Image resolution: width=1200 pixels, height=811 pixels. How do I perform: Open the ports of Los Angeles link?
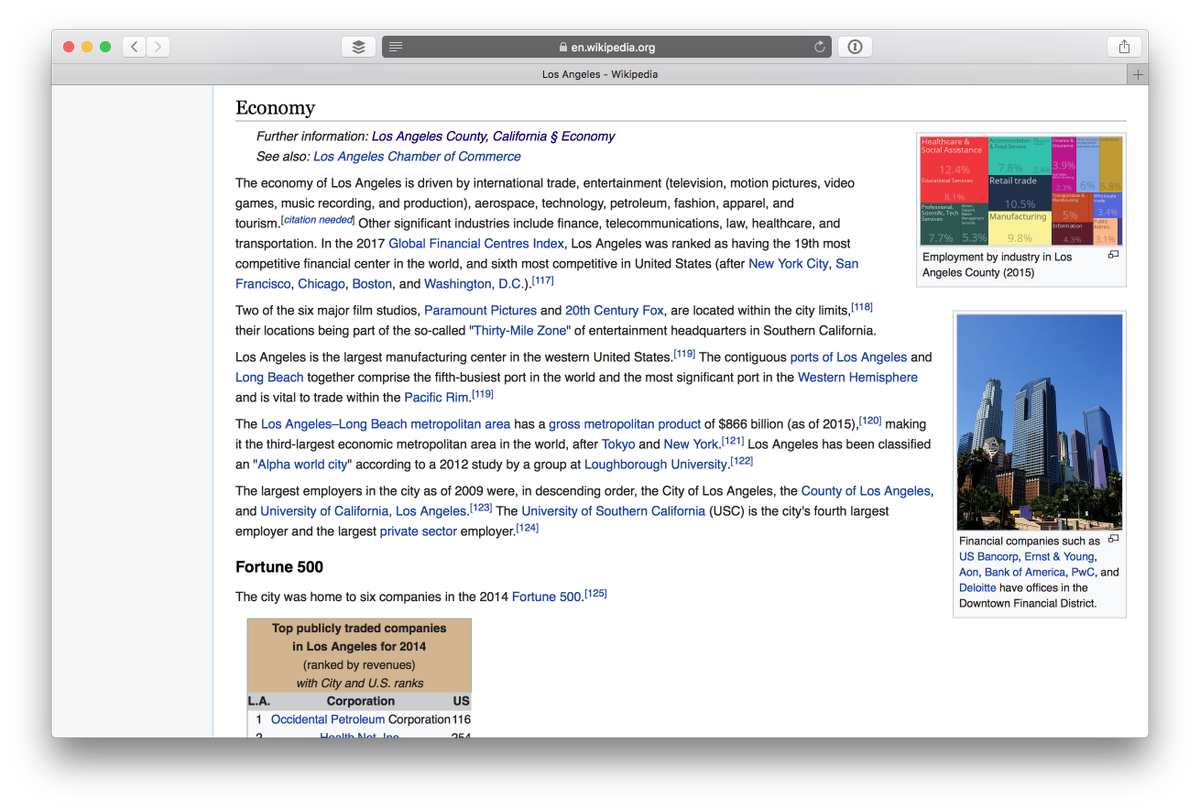click(x=848, y=357)
